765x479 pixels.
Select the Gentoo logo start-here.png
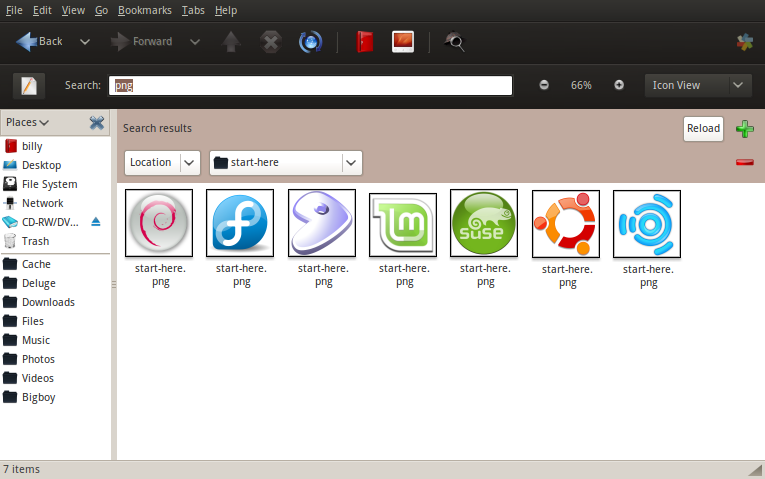(x=322, y=223)
